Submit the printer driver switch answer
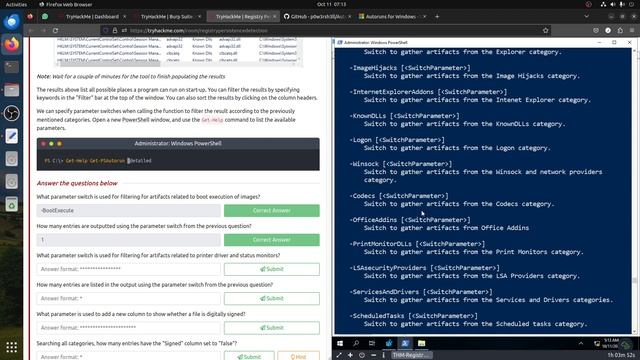Viewport: 640px width, 360px height. point(272,269)
